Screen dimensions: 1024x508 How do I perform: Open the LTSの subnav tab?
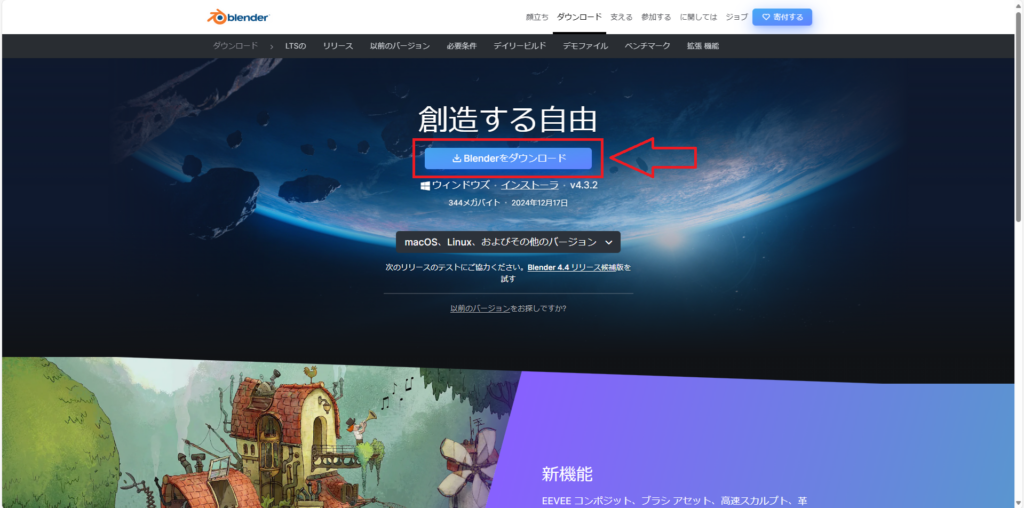coord(296,46)
